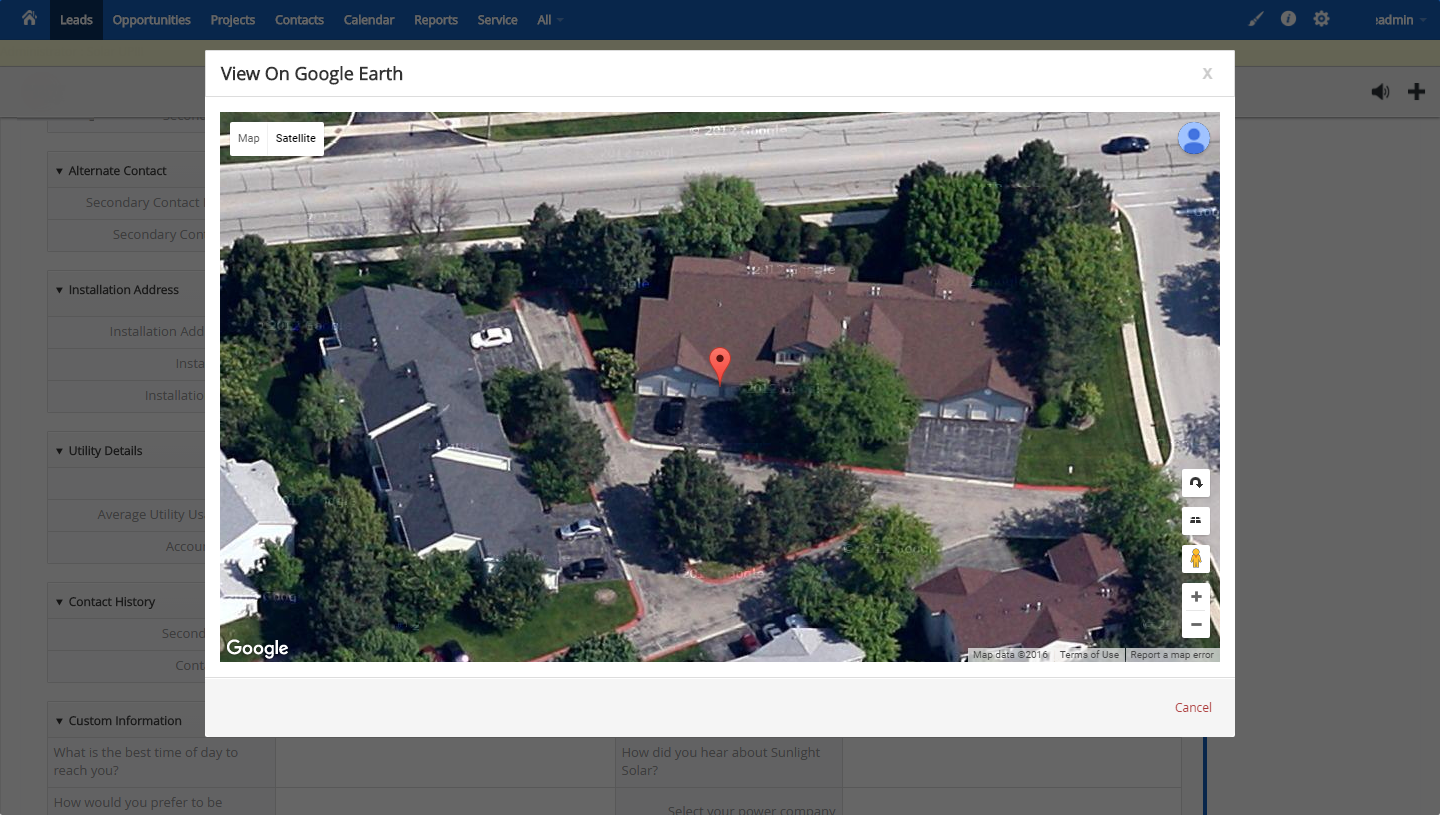The image size is (1440, 815).
Task: Click the Home icon in the navbar
Action: click(x=29, y=18)
